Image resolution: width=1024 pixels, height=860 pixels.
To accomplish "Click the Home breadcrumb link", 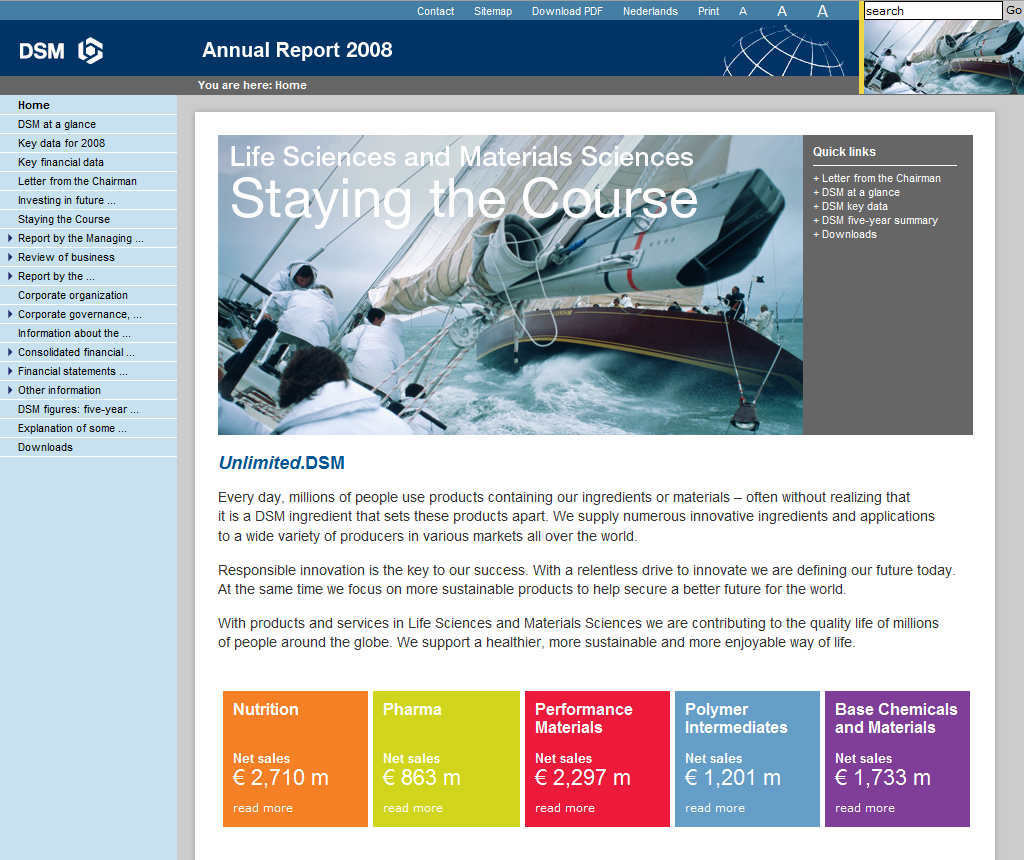I will pyautogui.click(x=291, y=85).
